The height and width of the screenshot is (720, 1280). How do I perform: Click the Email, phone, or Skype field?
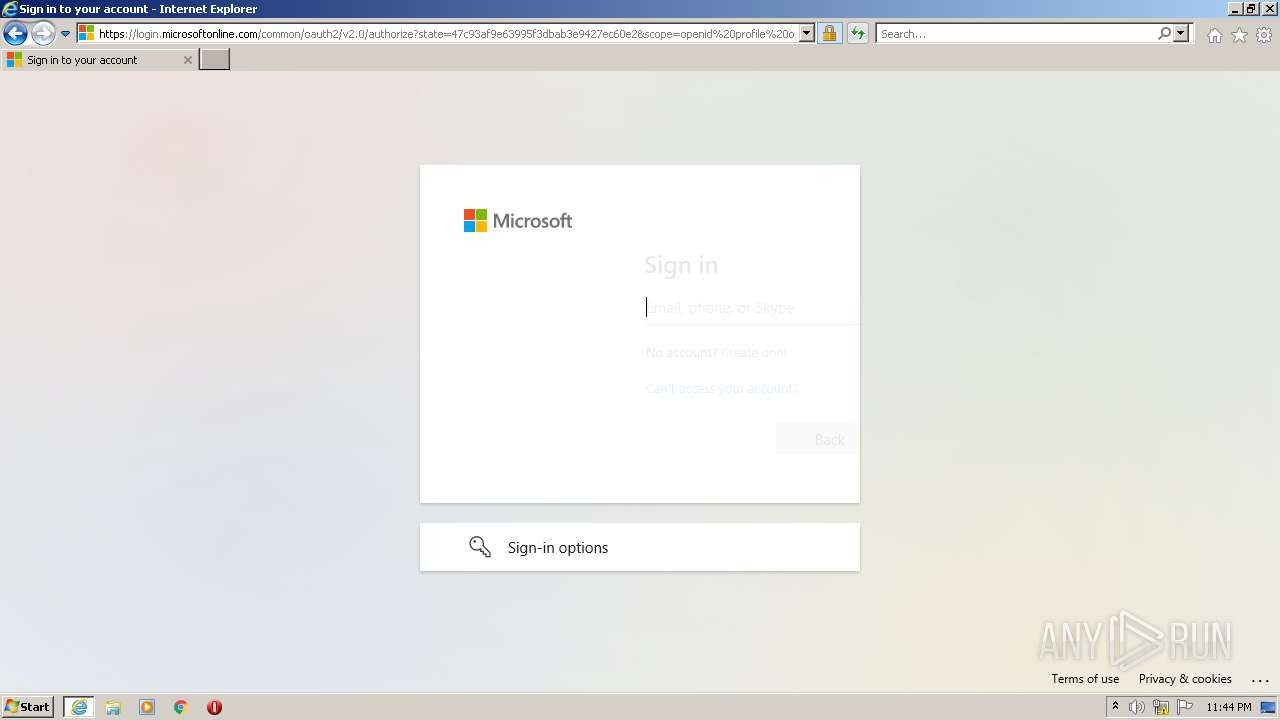click(752, 308)
